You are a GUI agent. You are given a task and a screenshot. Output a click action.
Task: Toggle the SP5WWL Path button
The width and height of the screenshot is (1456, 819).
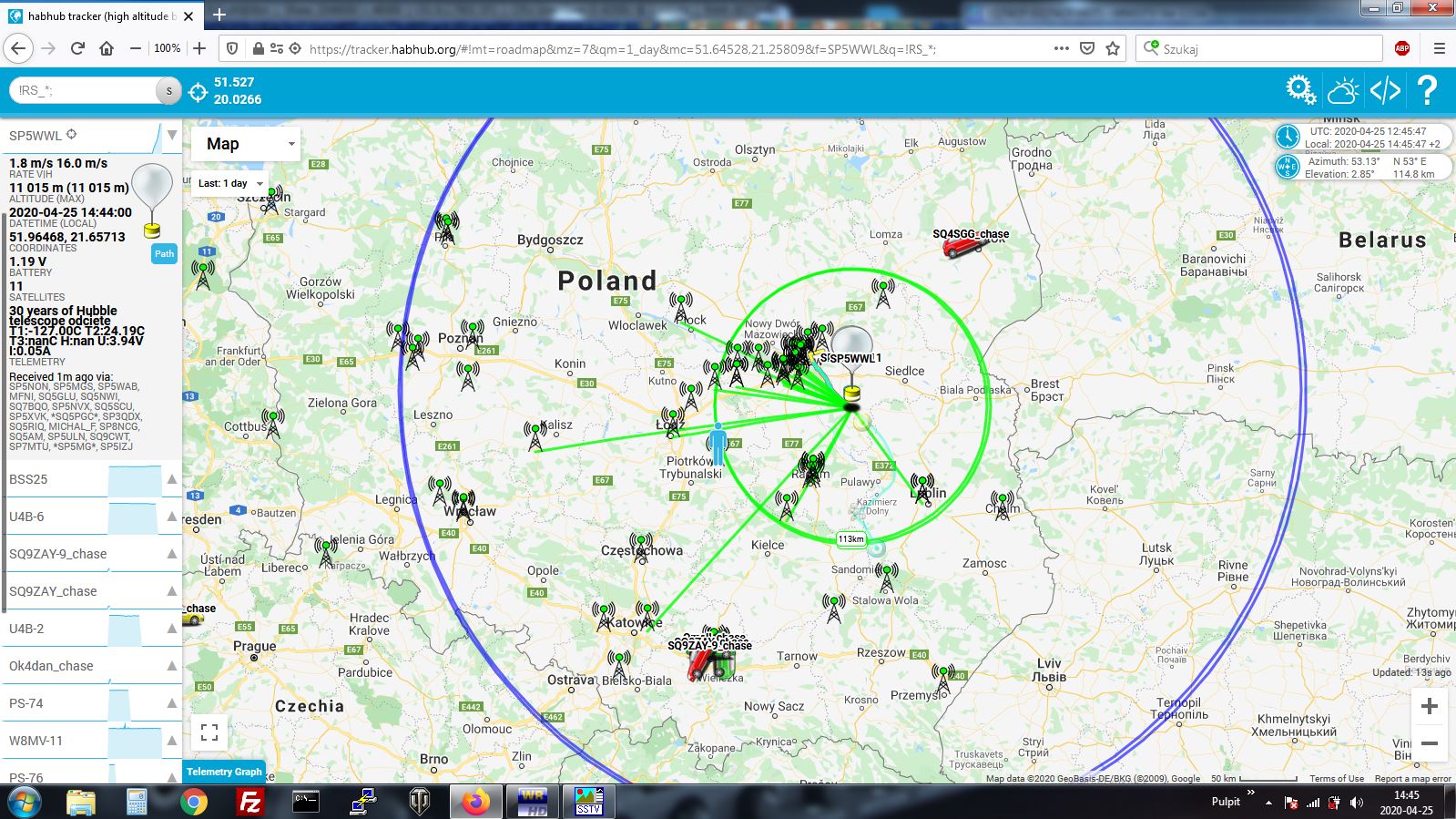(x=164, y=254)
